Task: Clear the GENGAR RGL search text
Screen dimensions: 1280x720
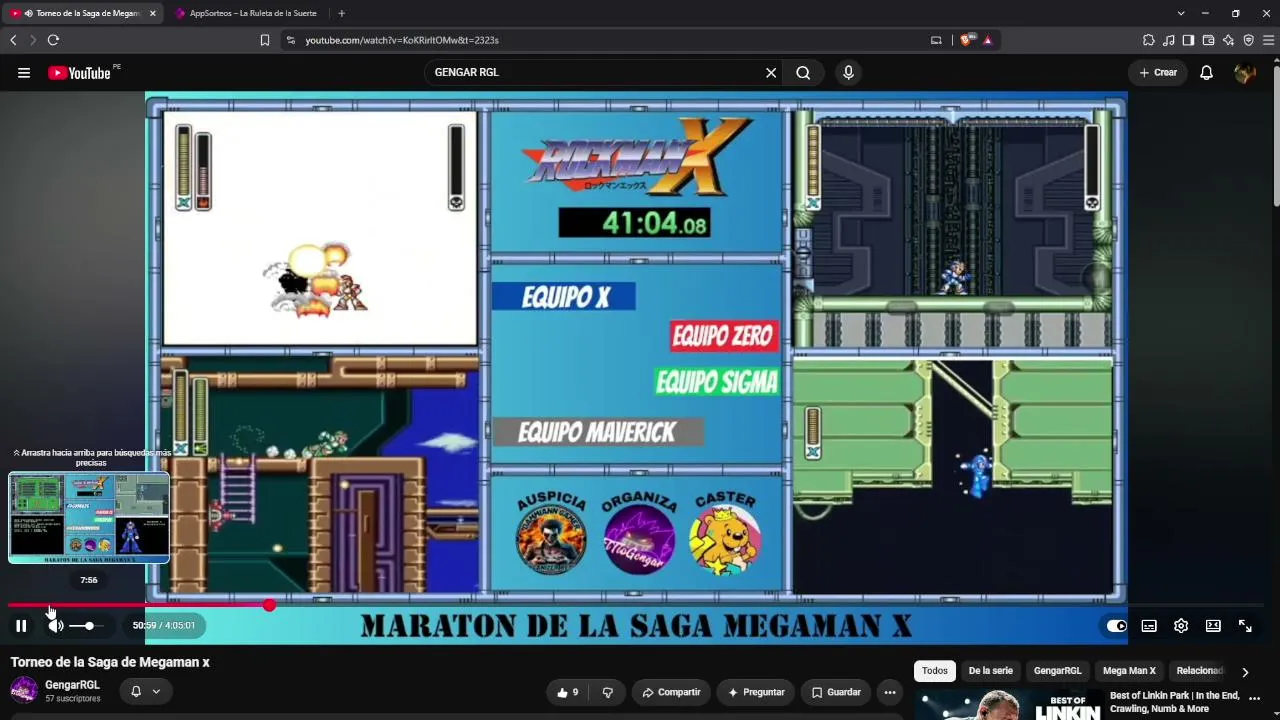Action: (771, 72)
